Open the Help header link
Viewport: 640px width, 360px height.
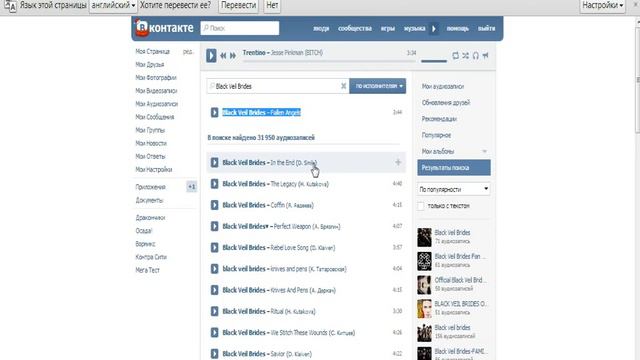tap(458, 28)
